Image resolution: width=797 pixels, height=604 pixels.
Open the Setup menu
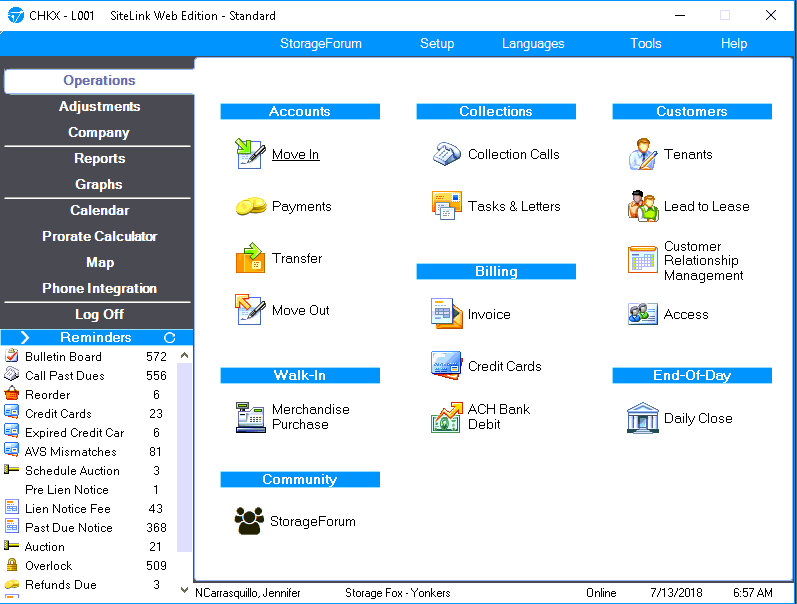pos(437,44)
